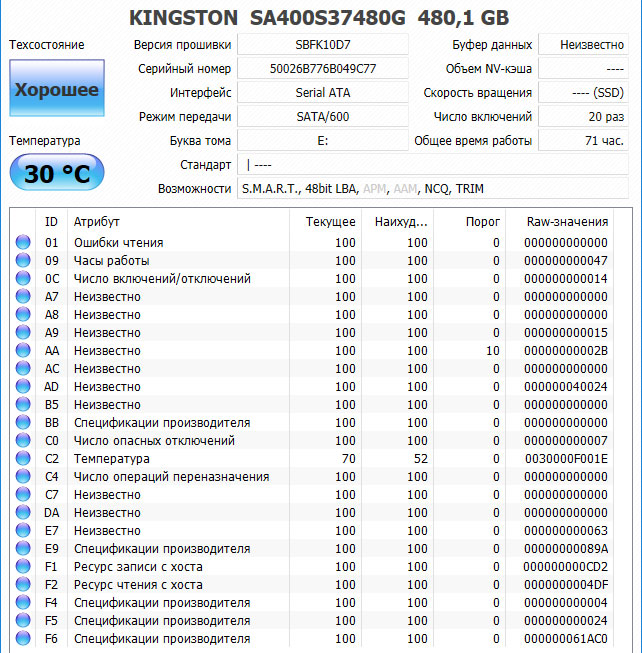642x653 pixels.
Task: Click status orb for row F6
Action: point(23,638)
